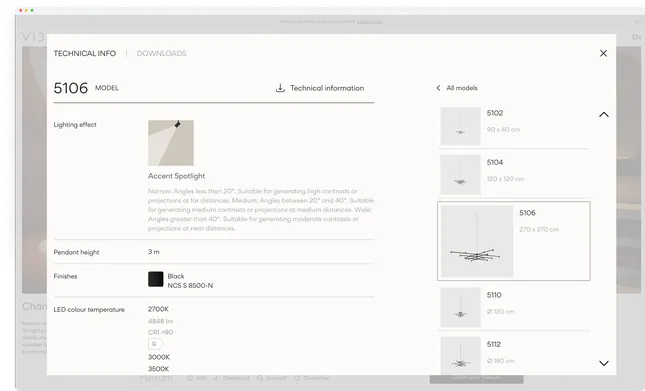645x391 pixels.
Task: Click the Info icon in the bottom bar
Action: [190, 378]
